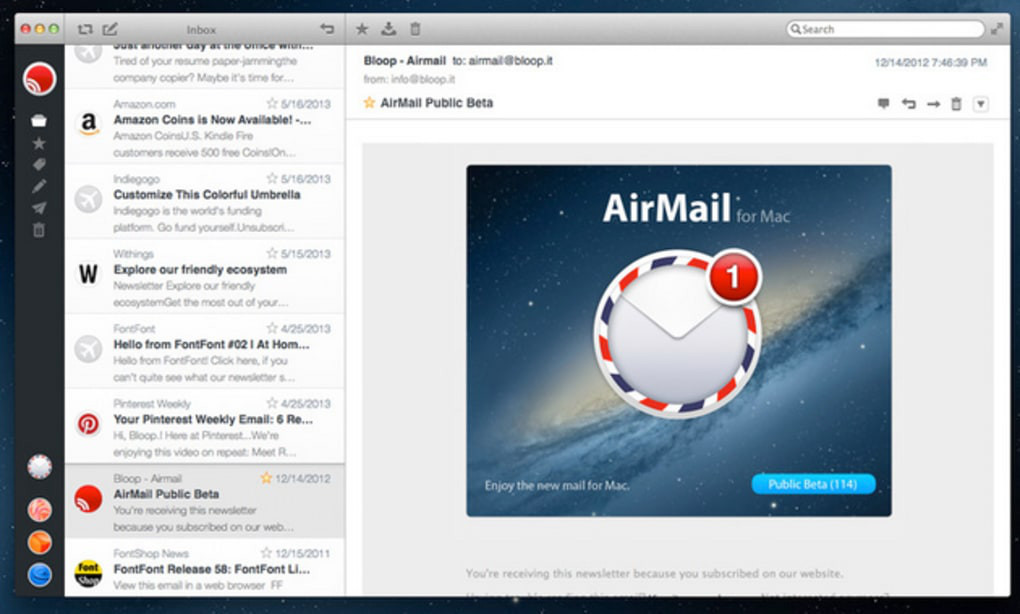Click sender address info@bloop.it
Image resolution: width=1020 pixels, height=614 pixels.
pos(423,79)
